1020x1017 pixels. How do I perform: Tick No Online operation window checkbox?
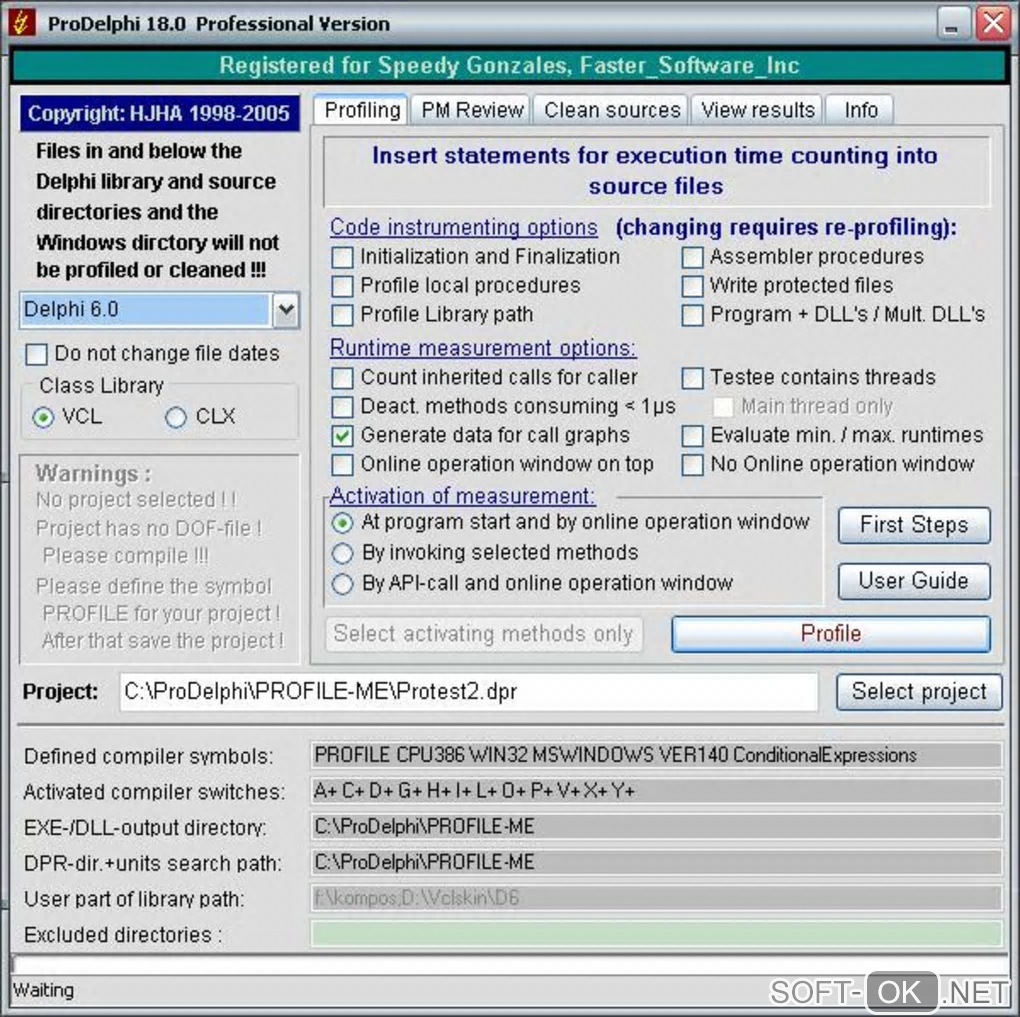(692, 465)
